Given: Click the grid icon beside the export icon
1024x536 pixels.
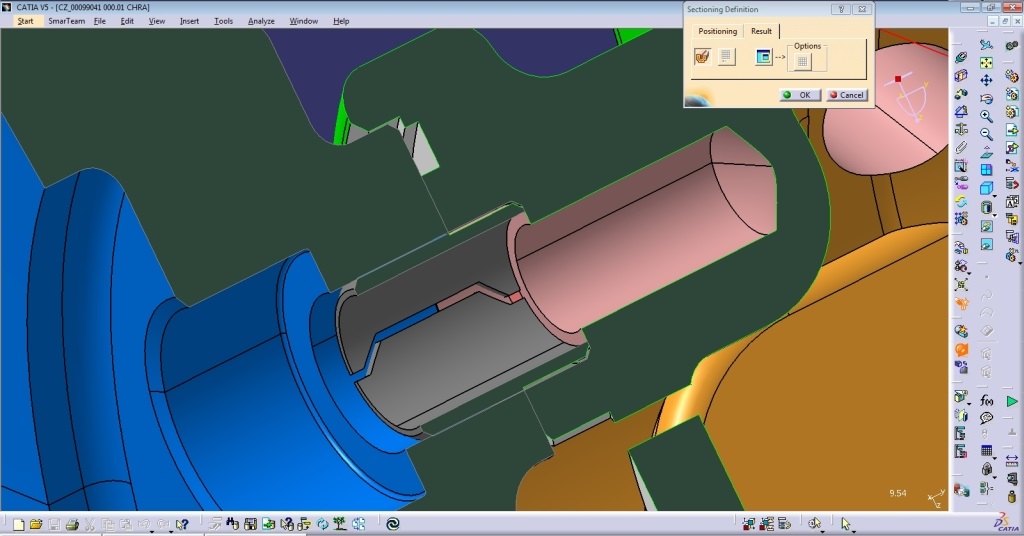Looking at the screenshot, I should click(726, 57).
